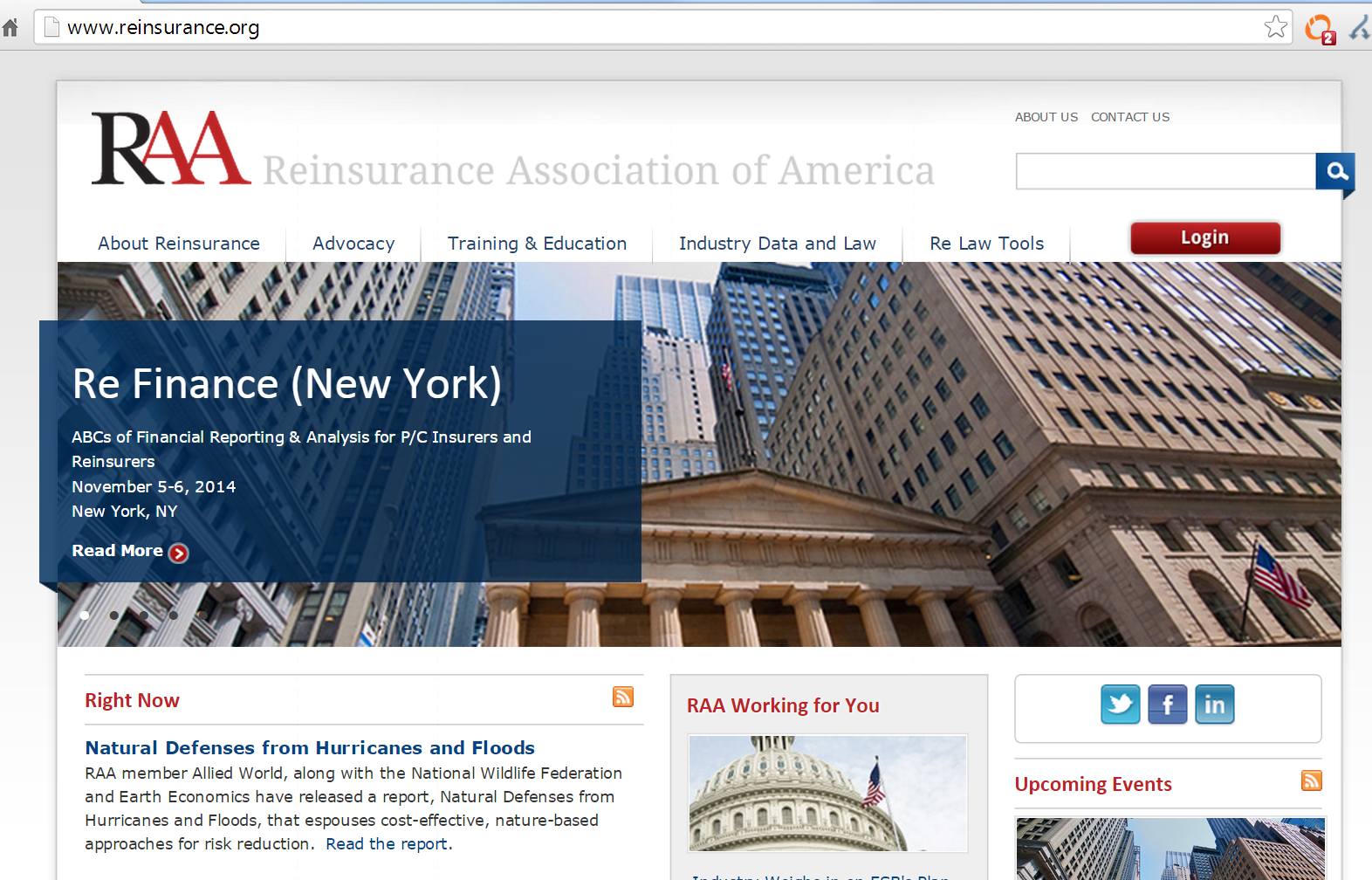Open the CONTACT US link

coord(1130,117)
